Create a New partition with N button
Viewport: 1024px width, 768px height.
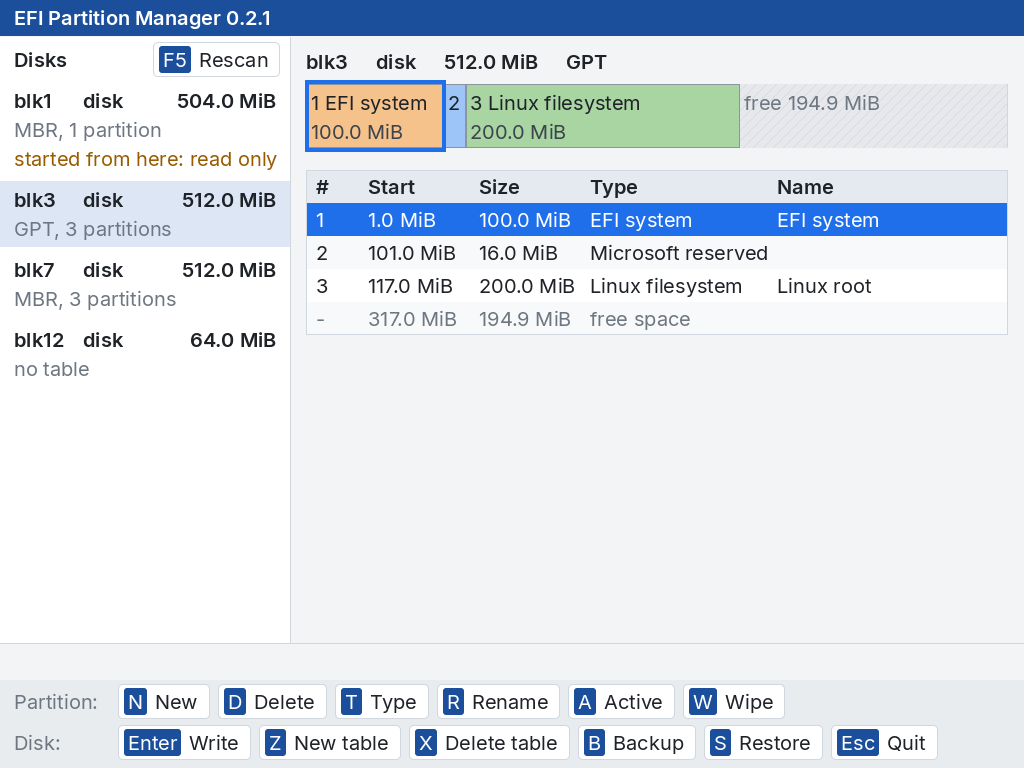(163, 702)
